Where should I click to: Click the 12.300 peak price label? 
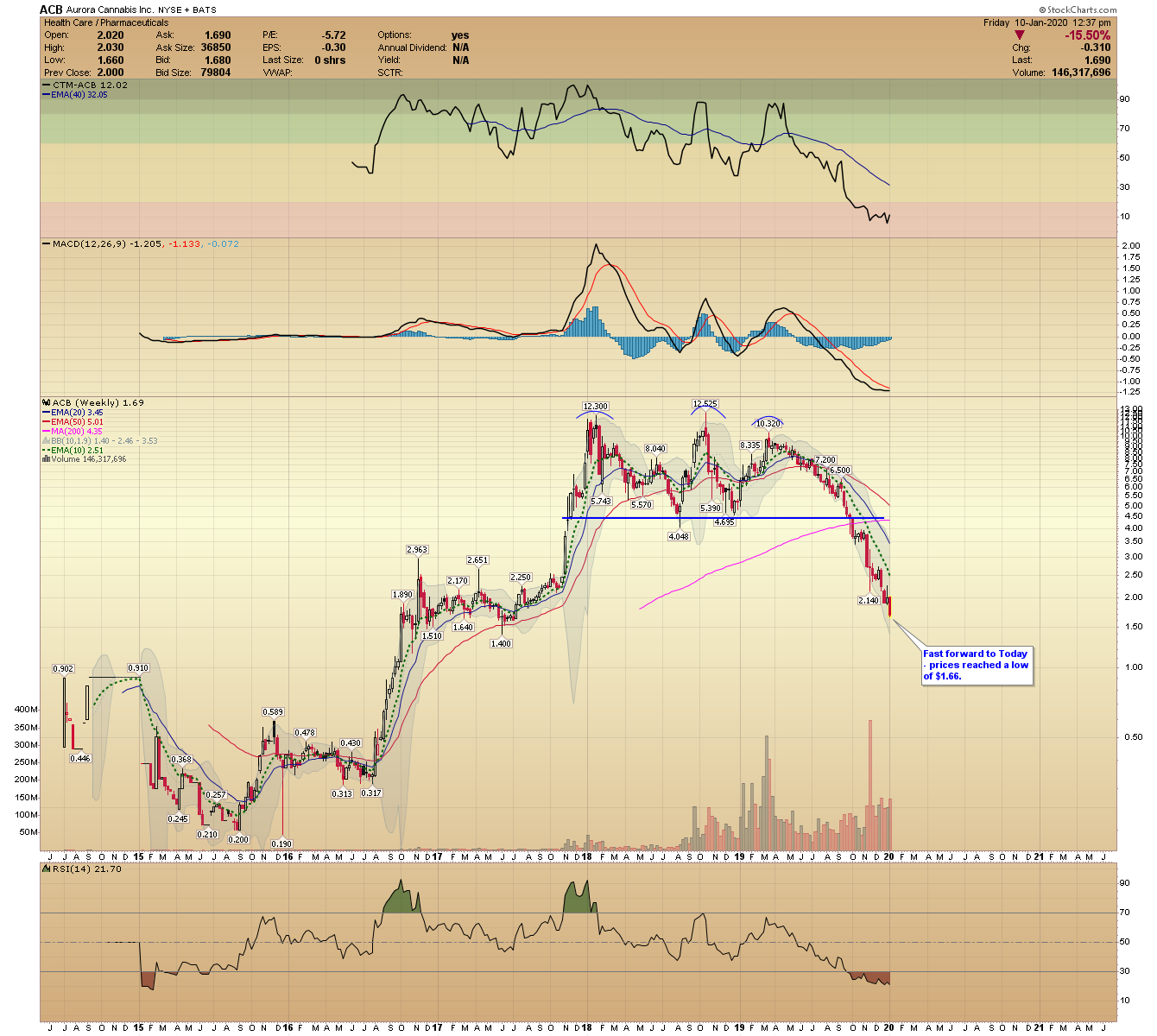tap(595, 406)
